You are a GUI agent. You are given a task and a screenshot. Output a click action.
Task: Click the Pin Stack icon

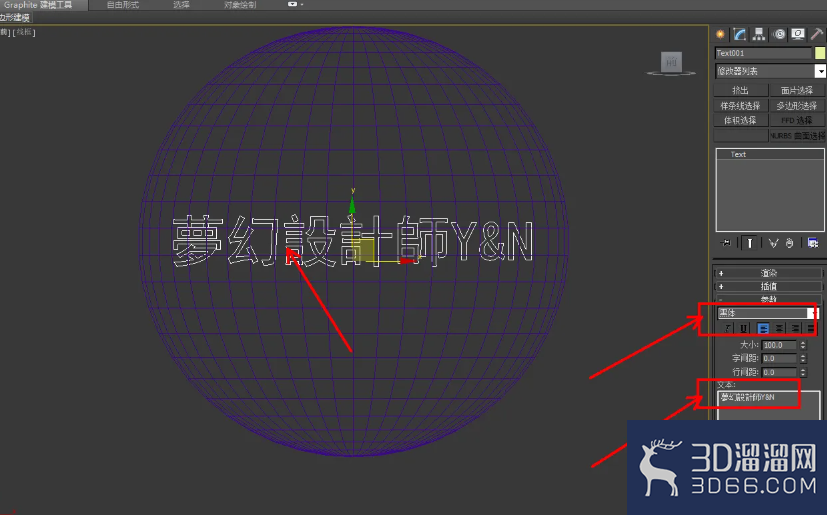726,243
